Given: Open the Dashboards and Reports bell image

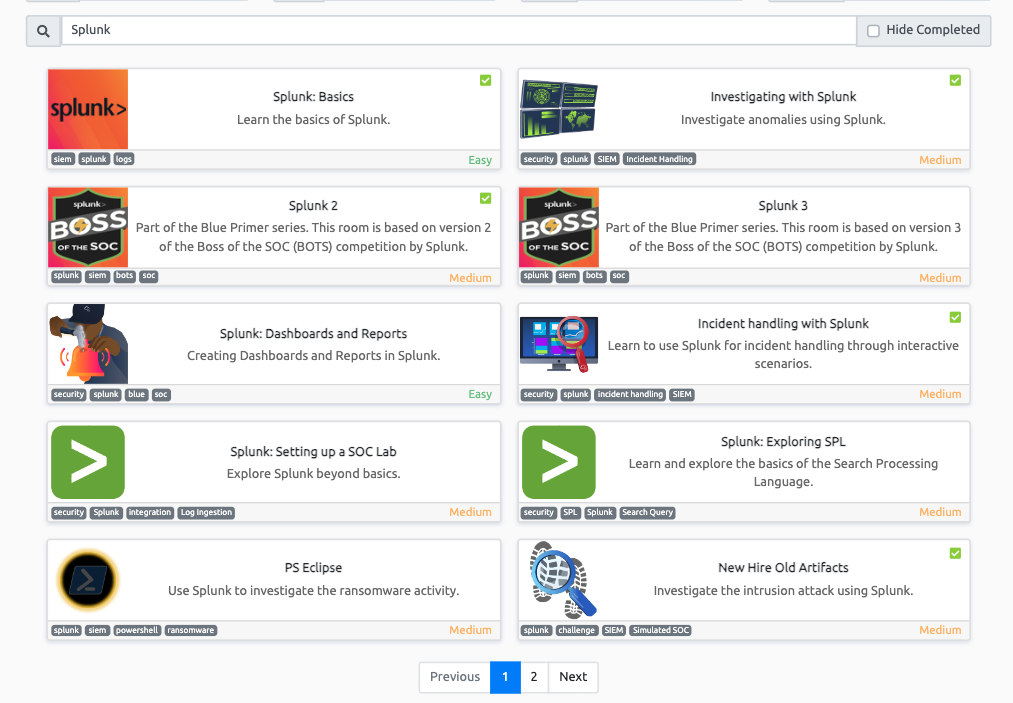Looking at the screenshot, I should coord(88,345).
